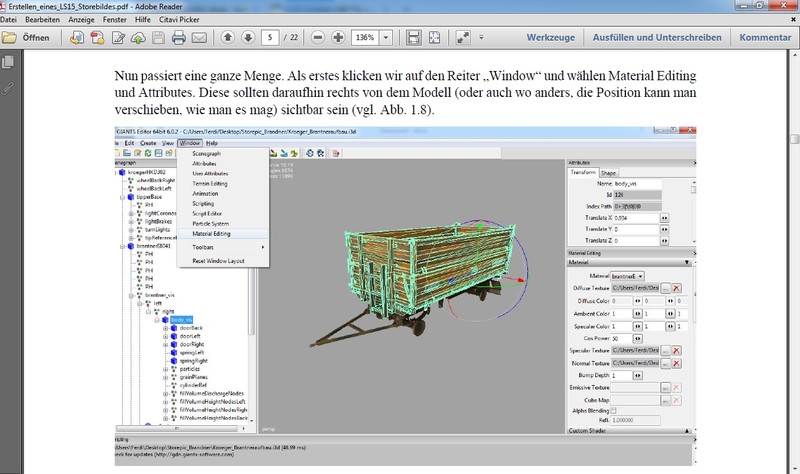Open page thumbnails sidebar panel

[9, 62]
